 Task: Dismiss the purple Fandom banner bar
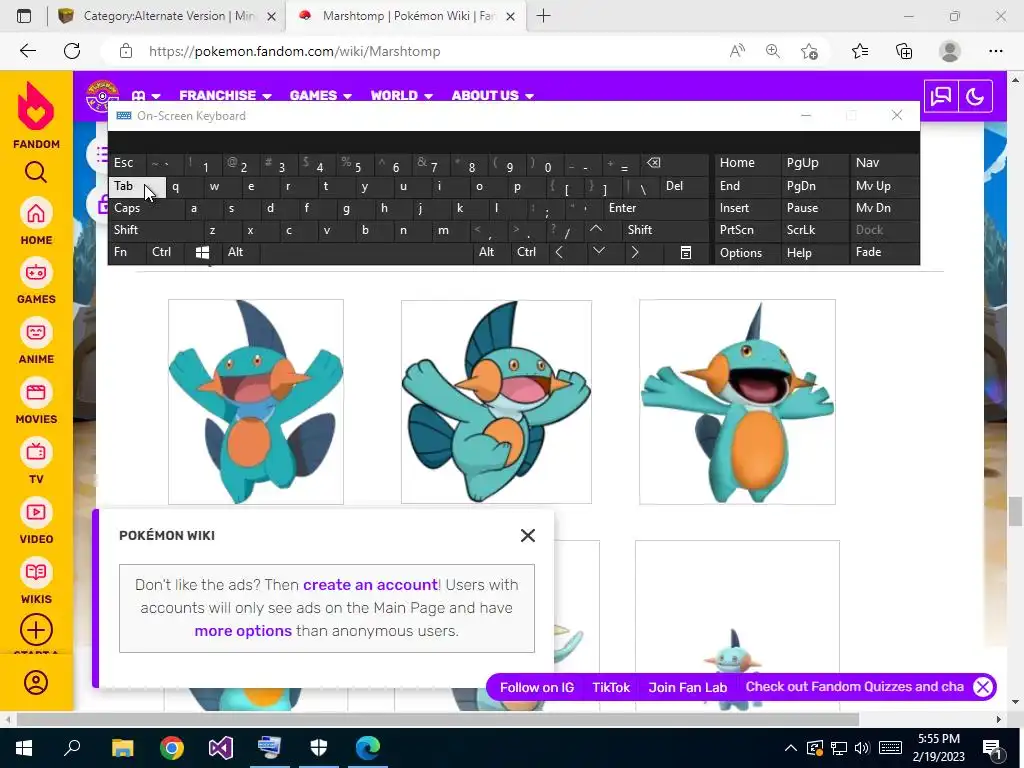[983, 687]
